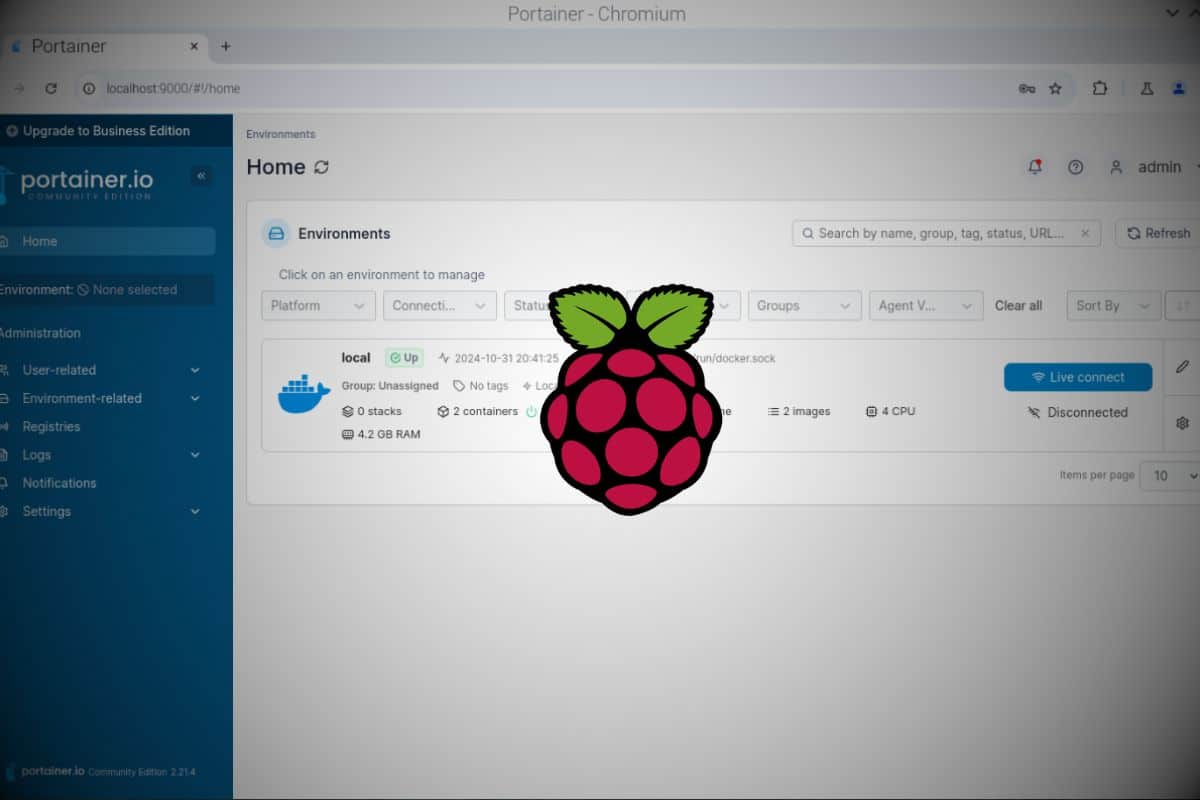Click the password key icon in address bar
The width and height of the screenshot is (1200, 800).
tap(1027, 88)
